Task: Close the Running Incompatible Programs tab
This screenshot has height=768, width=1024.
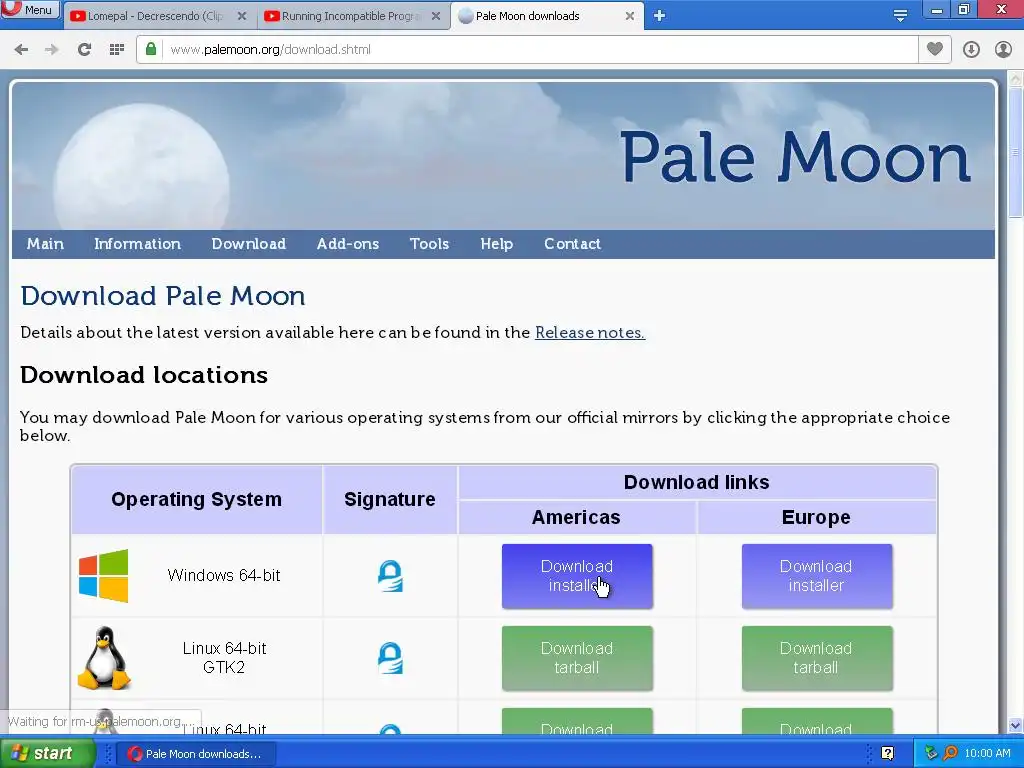Action: pos(436,16)
